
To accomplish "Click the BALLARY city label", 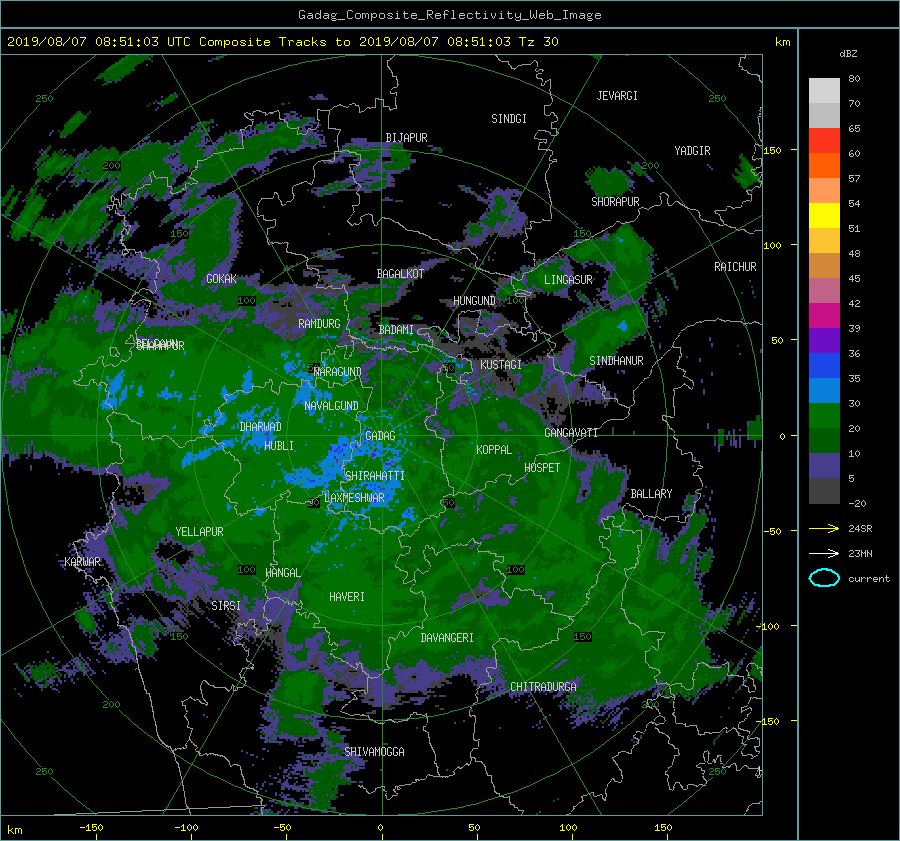I will 651,494.
